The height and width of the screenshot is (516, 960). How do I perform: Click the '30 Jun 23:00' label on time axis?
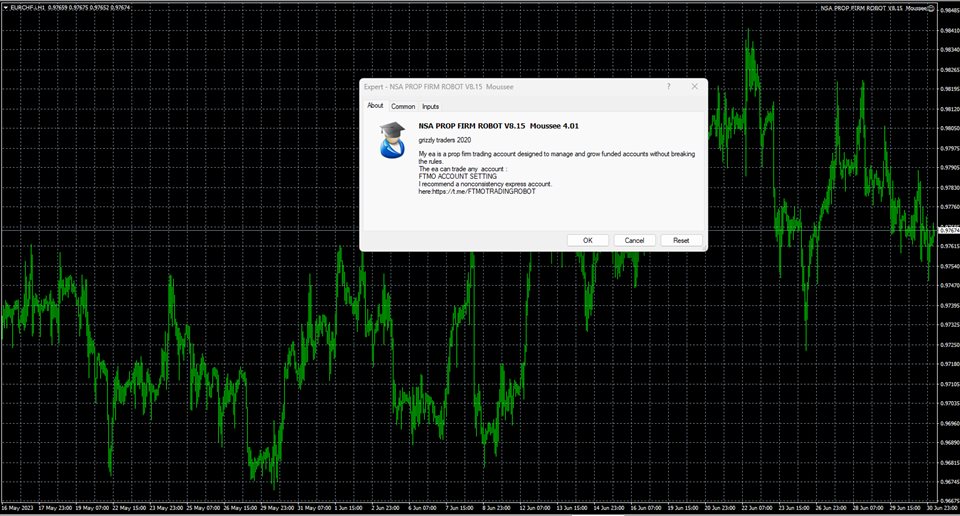pos(940,507)
